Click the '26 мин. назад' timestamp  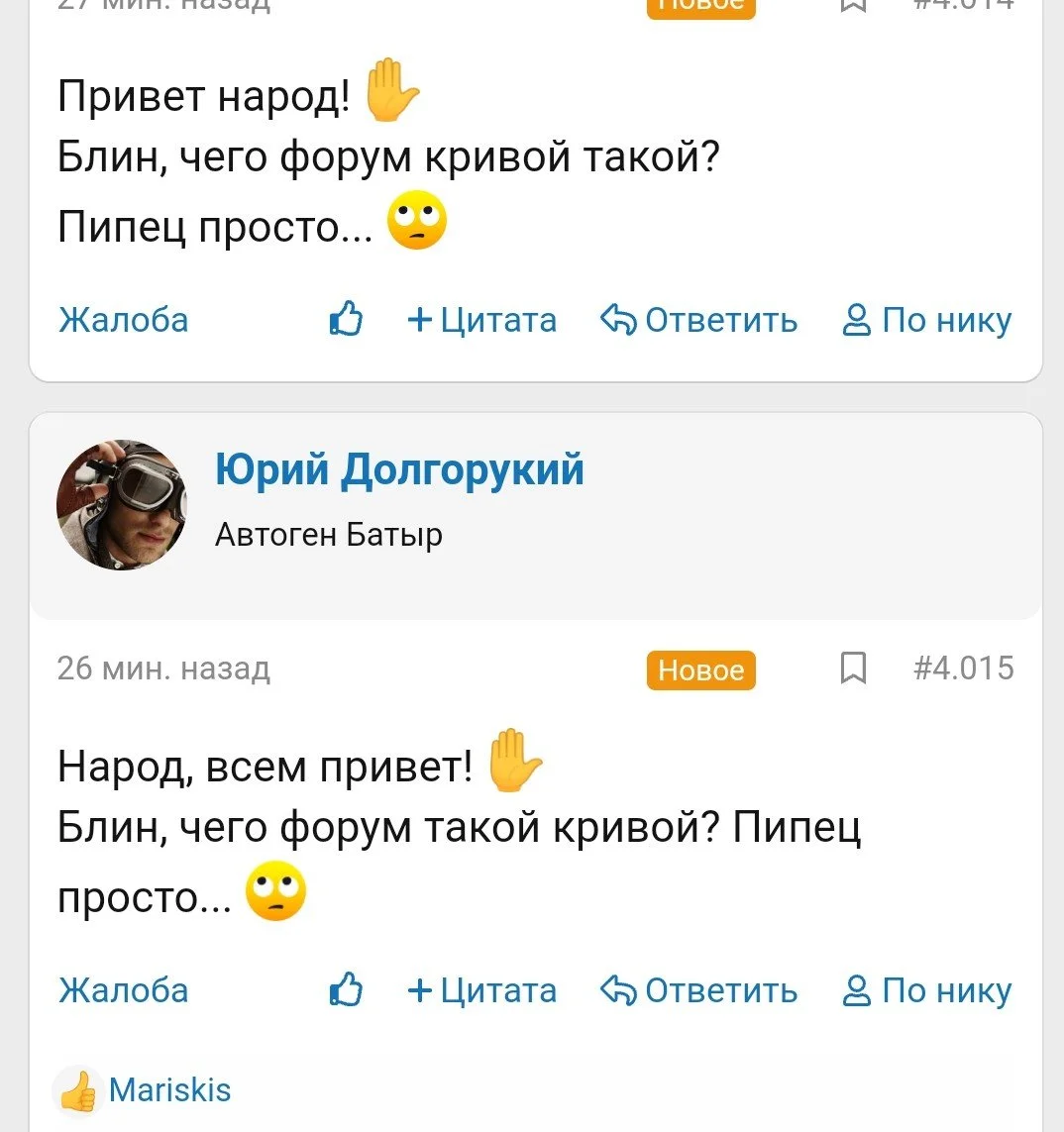click(163, 669)
